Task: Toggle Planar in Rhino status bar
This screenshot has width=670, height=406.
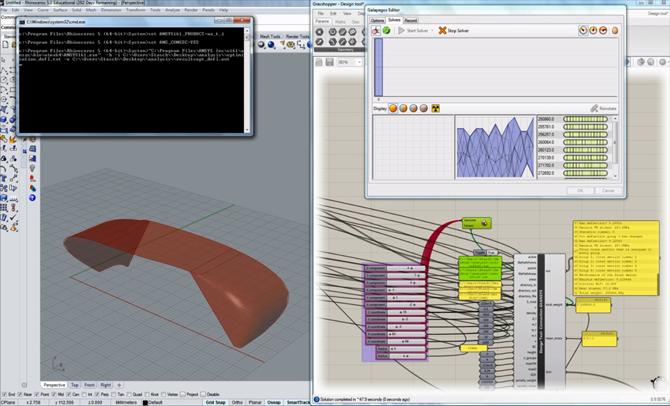Action: pyautogui.click(x=255, y=402)
